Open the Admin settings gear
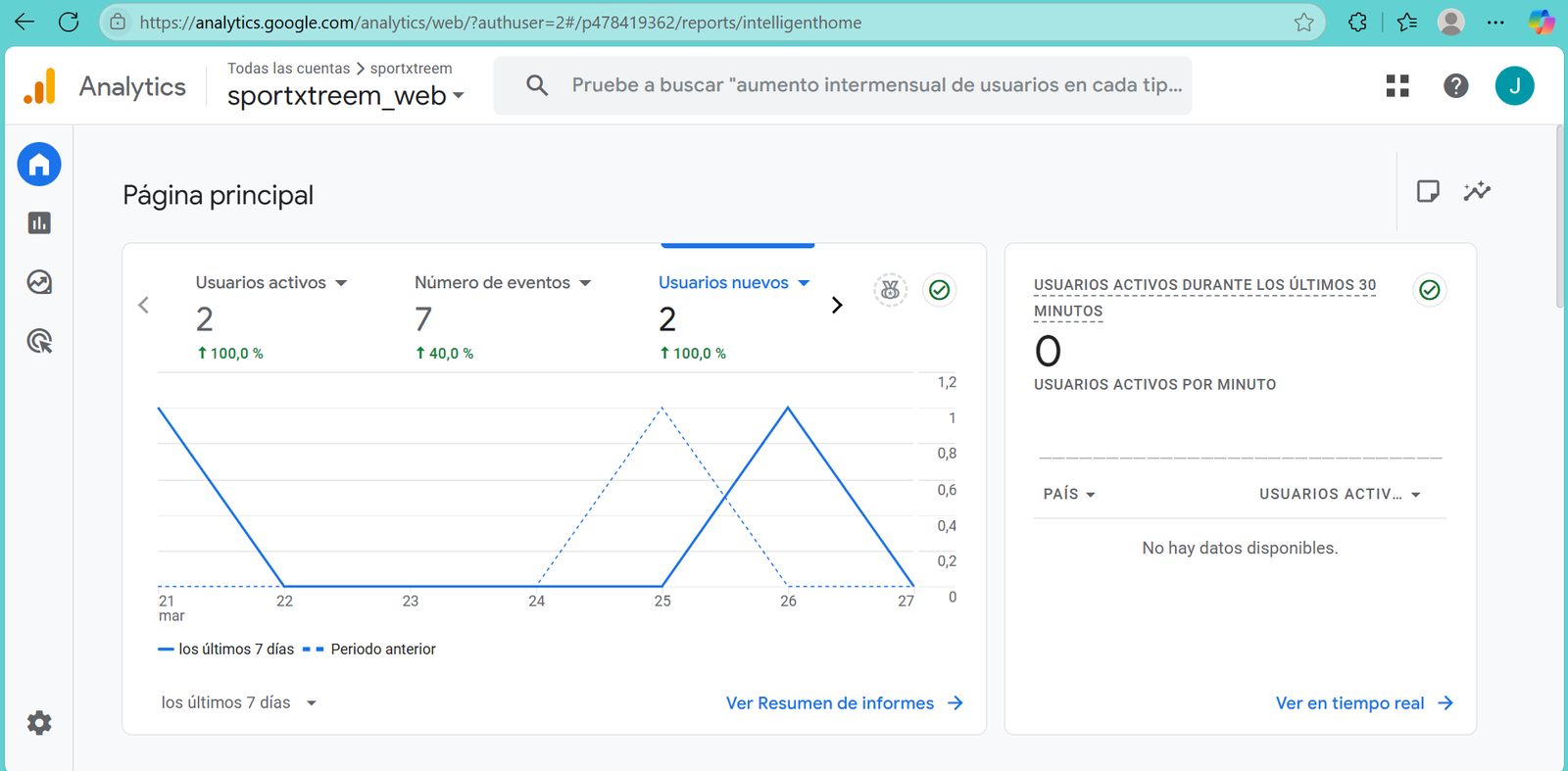 tap(39, 723)
